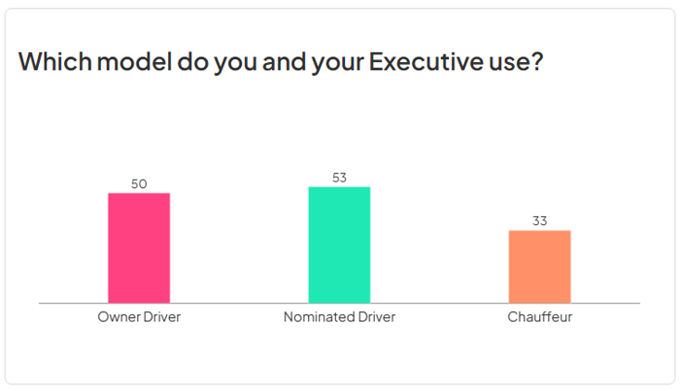Pick the green bar color
This screenshot has width=681, height=391.
coord(339,245)
